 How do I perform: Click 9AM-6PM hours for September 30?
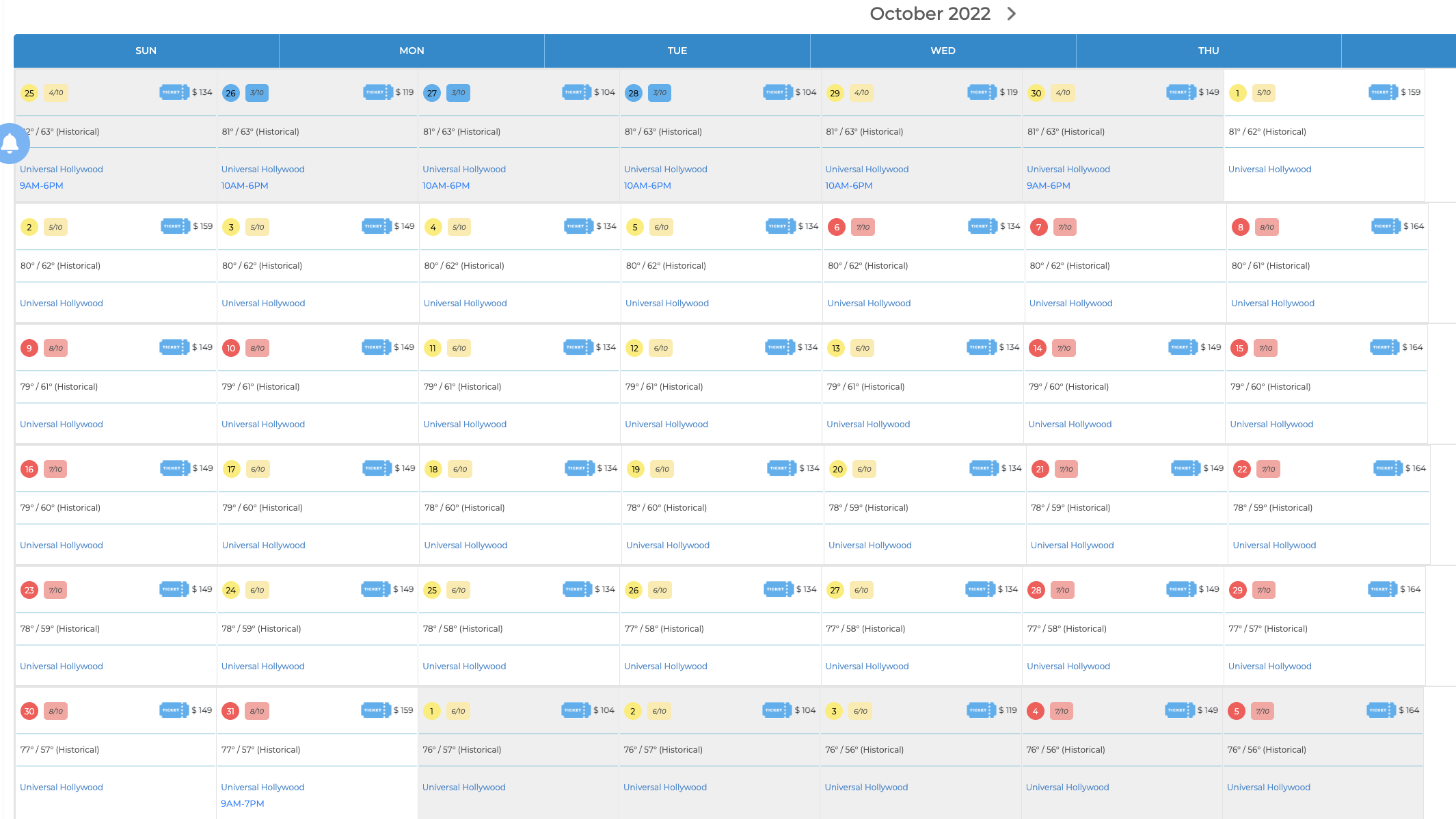tap(1048, 185)
